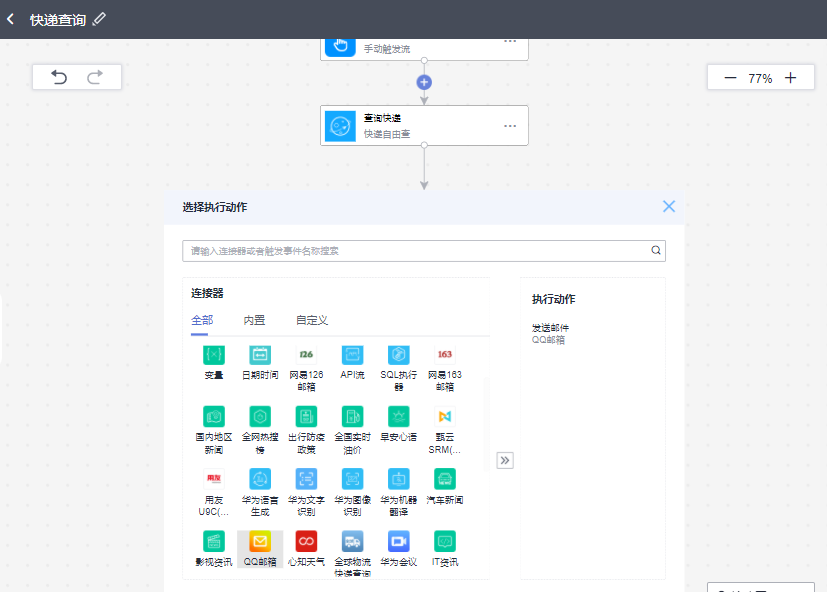
Task: Click the 手动触发流 subtitle text
Action: tap(387, 49)
